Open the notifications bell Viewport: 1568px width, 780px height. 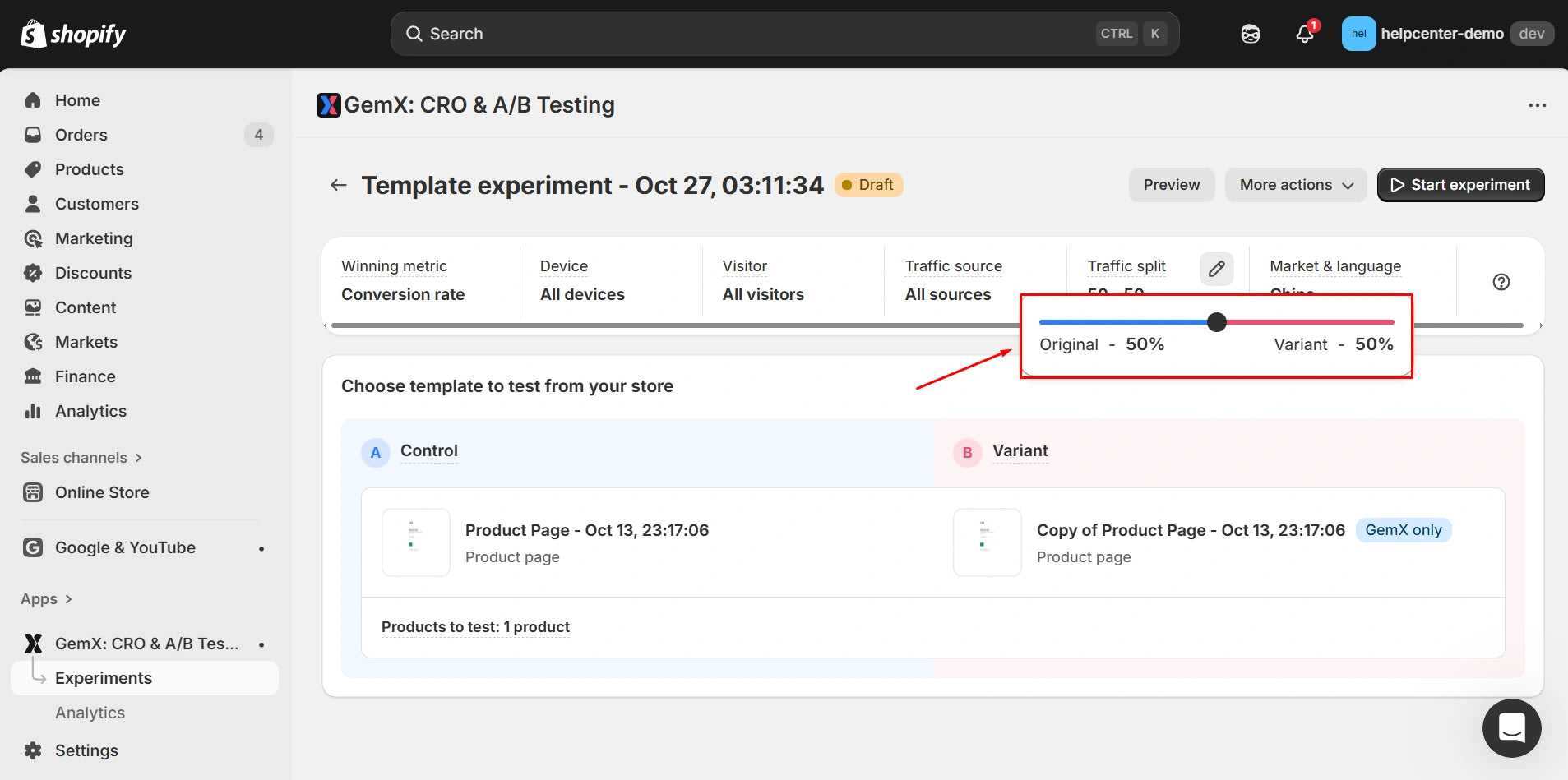1304,34
